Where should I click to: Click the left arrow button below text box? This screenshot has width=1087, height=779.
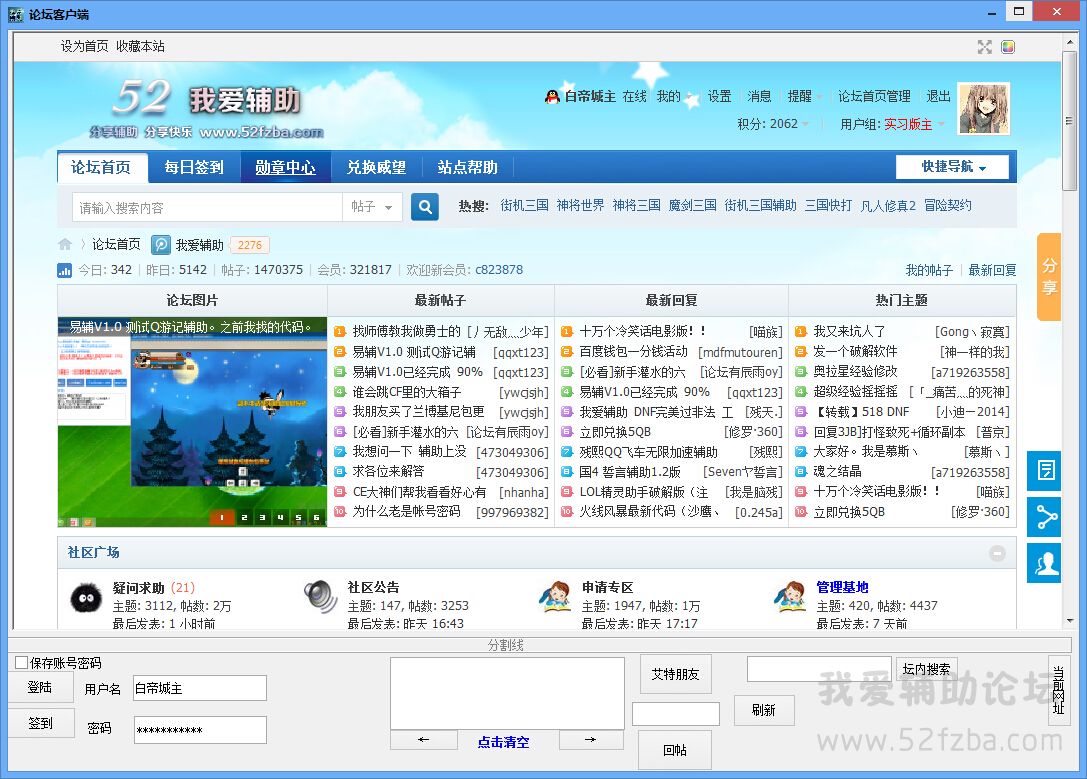(x=424, y=739)
